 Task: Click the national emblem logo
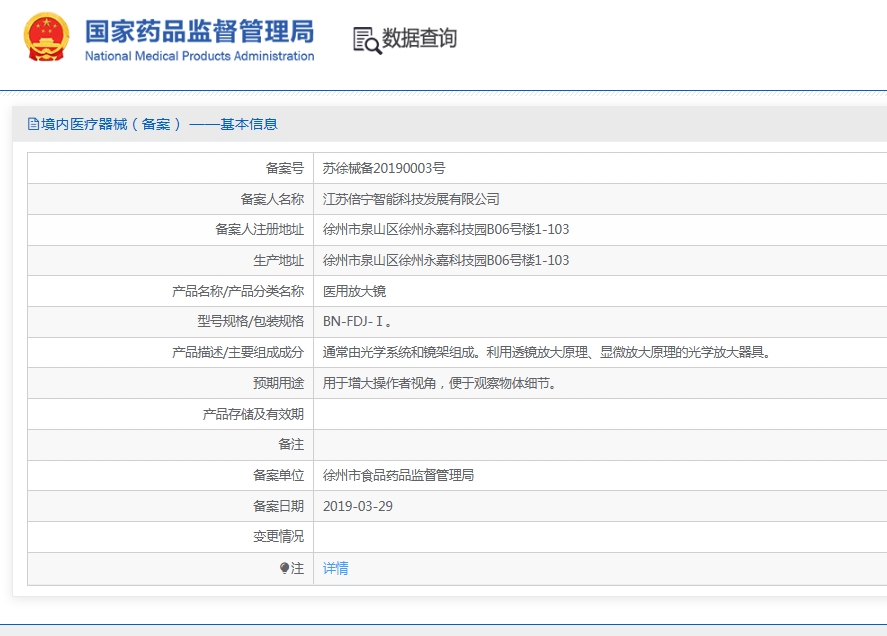coord(46,37)
